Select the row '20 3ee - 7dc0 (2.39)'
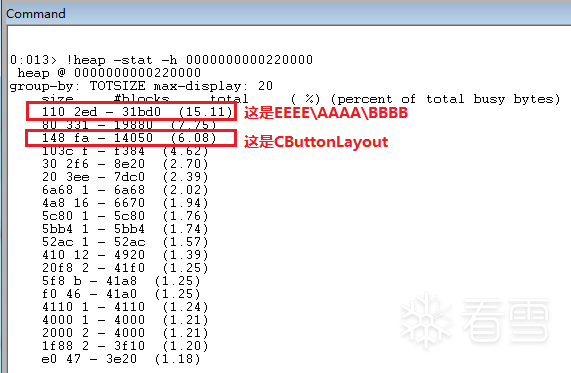Screen dimensions: 571x373 coord(125,177)
